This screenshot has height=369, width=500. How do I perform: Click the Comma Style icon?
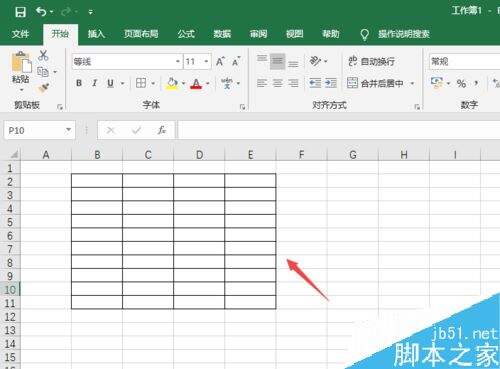[x=476, y=83]
